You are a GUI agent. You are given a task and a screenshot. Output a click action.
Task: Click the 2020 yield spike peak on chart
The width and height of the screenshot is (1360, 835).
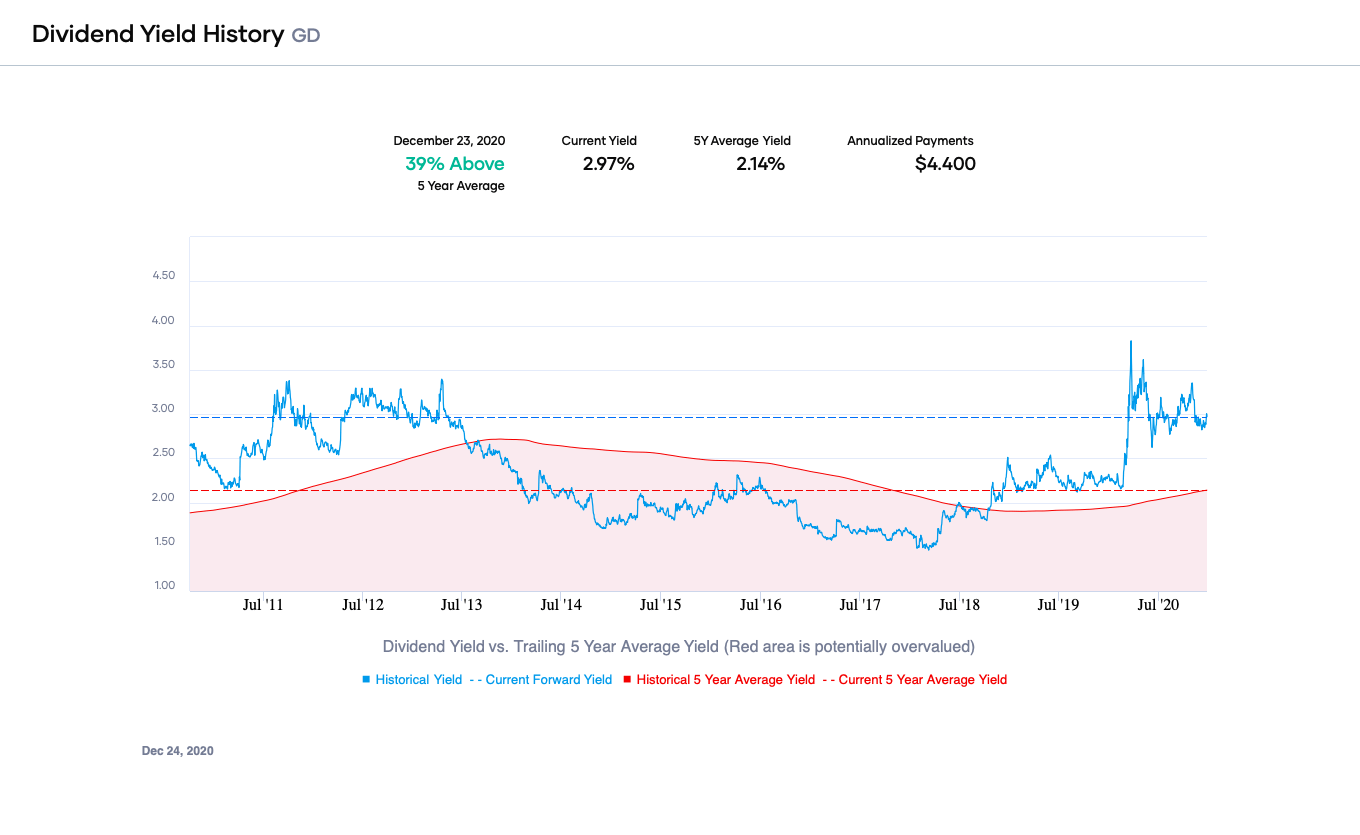[x=1130, y=343]
